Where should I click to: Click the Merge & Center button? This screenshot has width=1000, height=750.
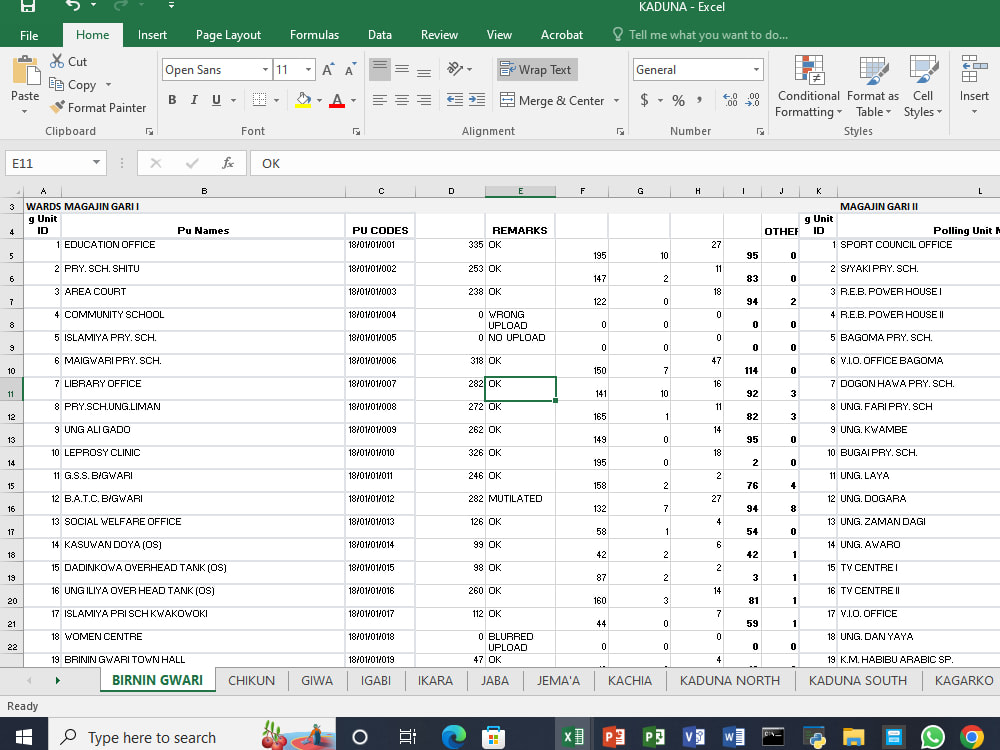pyautogui.click(x=552, y=100)
